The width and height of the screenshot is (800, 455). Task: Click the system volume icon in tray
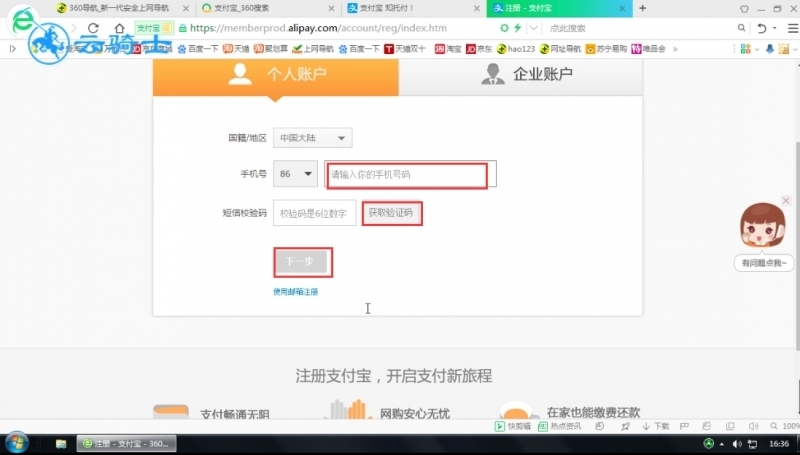tap(737, 444)
